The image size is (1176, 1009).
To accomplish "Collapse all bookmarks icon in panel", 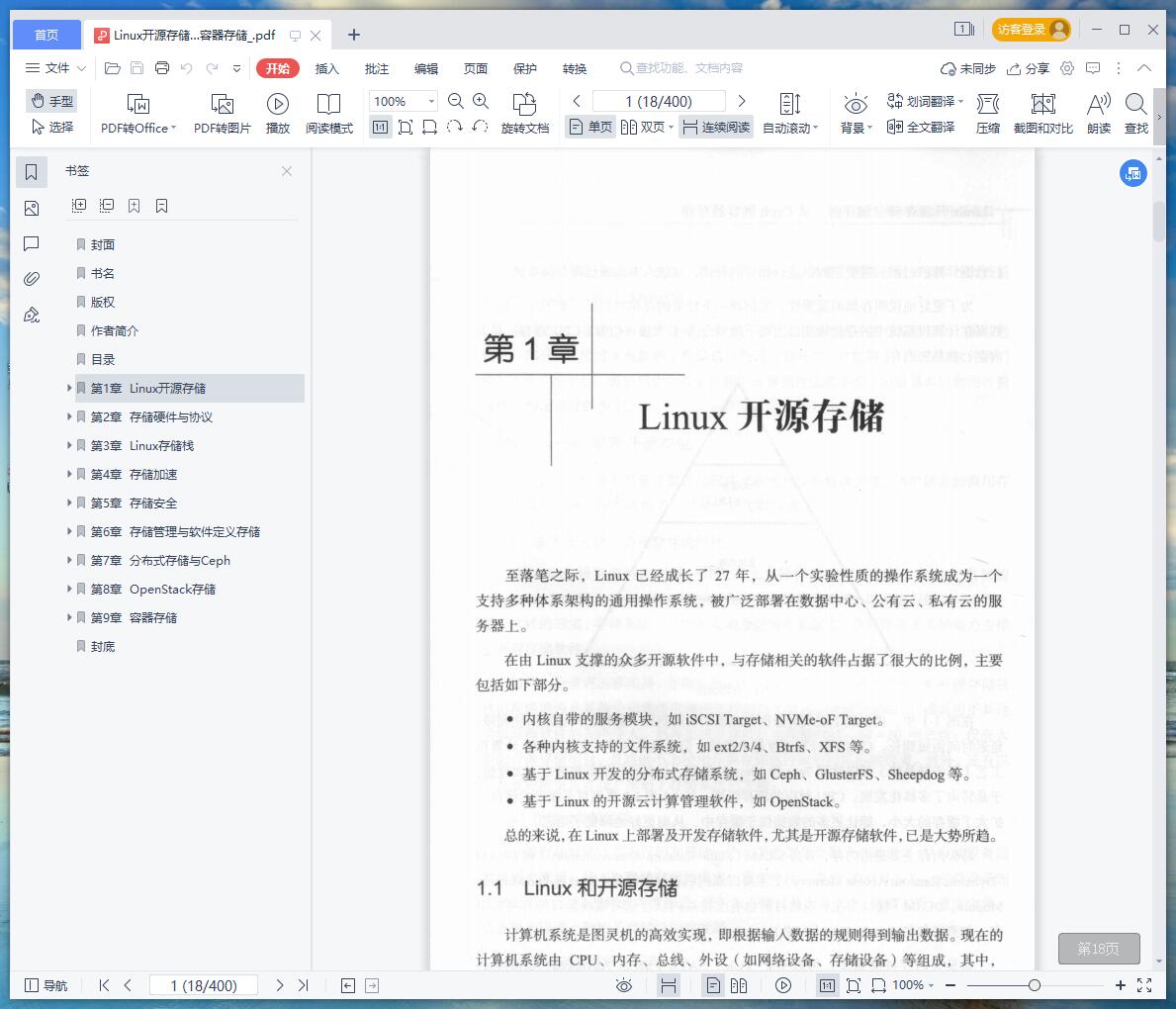I will coord(107,206).
